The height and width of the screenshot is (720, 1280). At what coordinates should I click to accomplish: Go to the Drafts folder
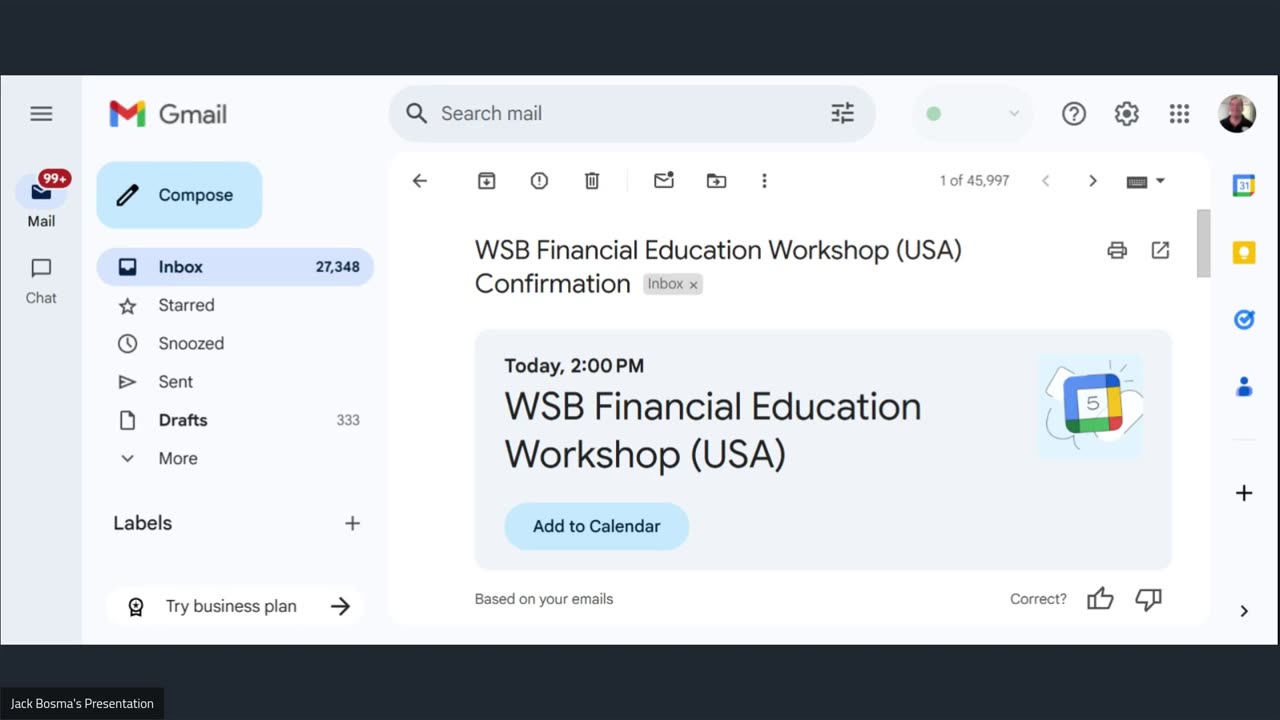pos(183,420)
